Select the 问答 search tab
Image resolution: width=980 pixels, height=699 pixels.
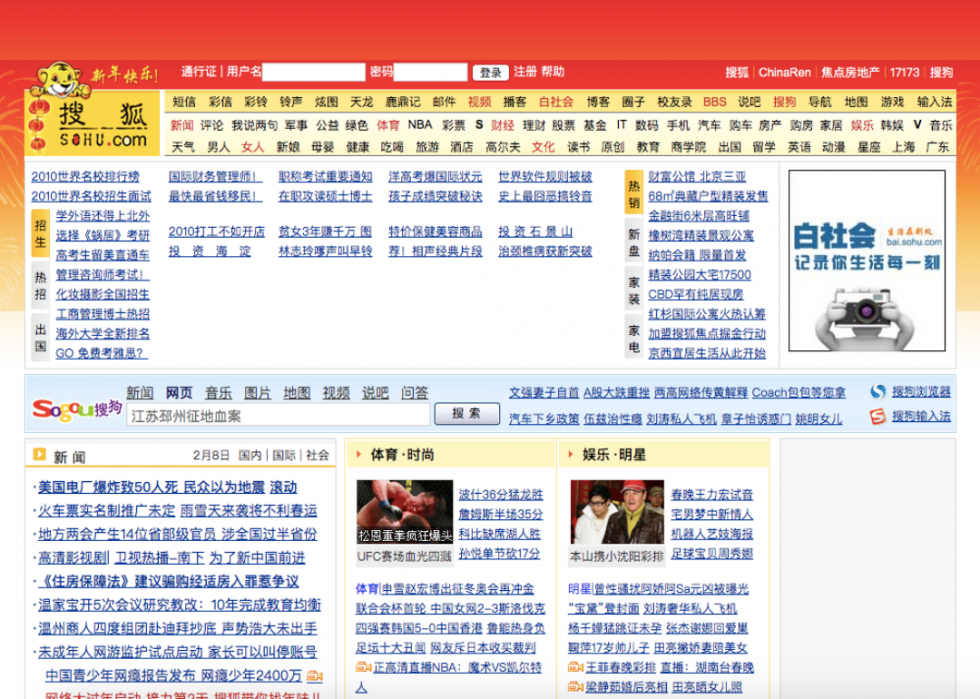415,393
